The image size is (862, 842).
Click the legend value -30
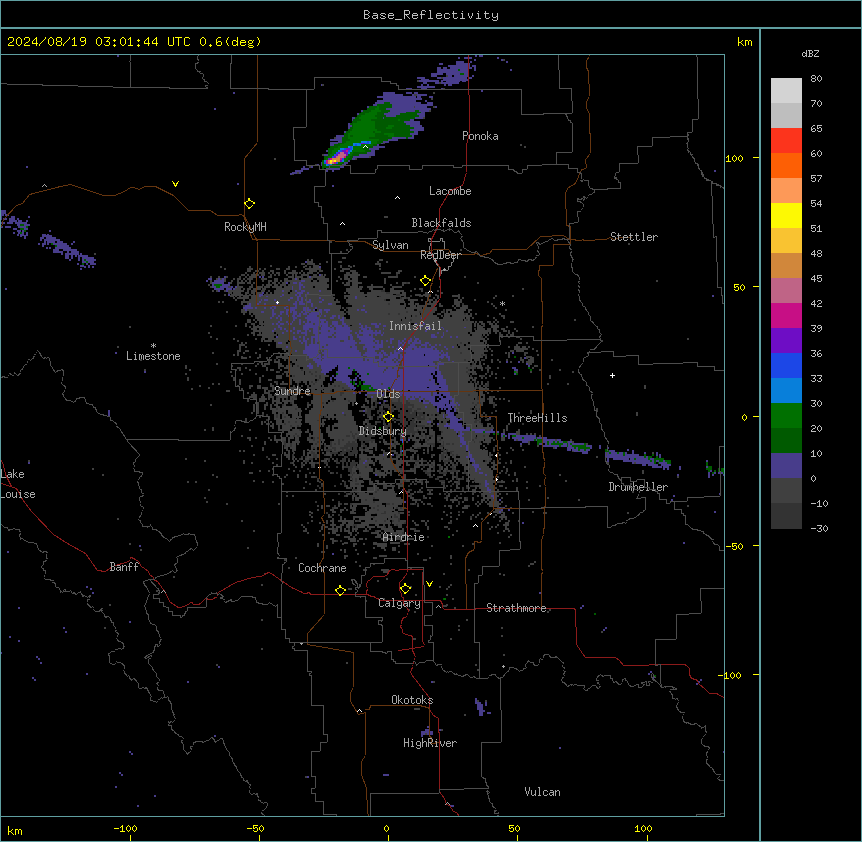pos(819,528)
